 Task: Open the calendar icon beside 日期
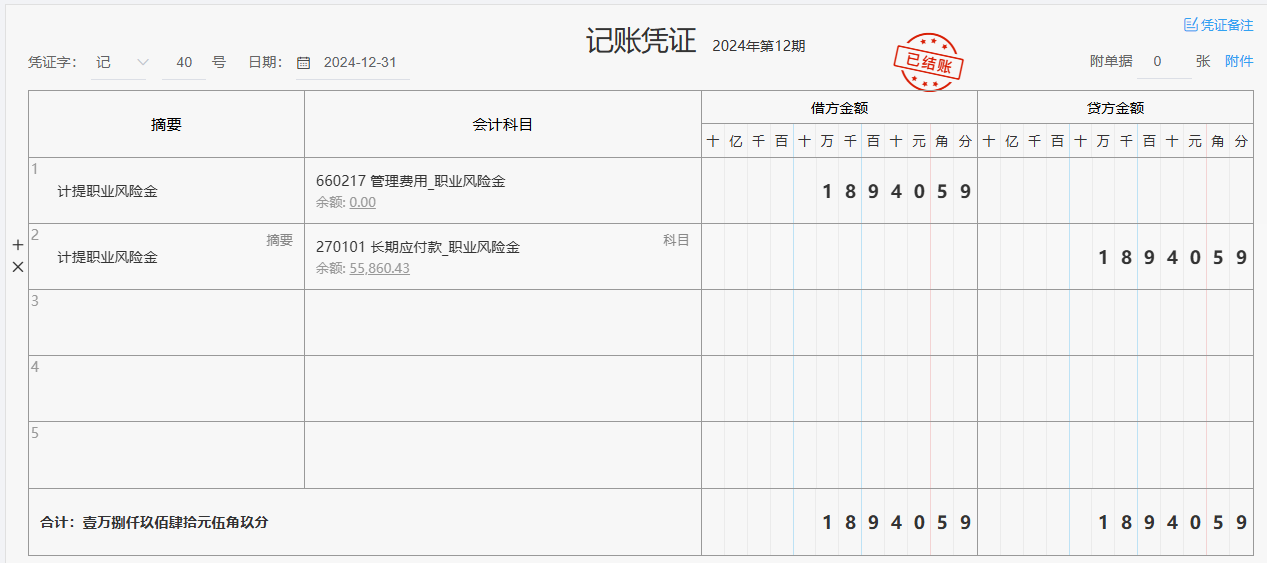(x=303, y=63)
